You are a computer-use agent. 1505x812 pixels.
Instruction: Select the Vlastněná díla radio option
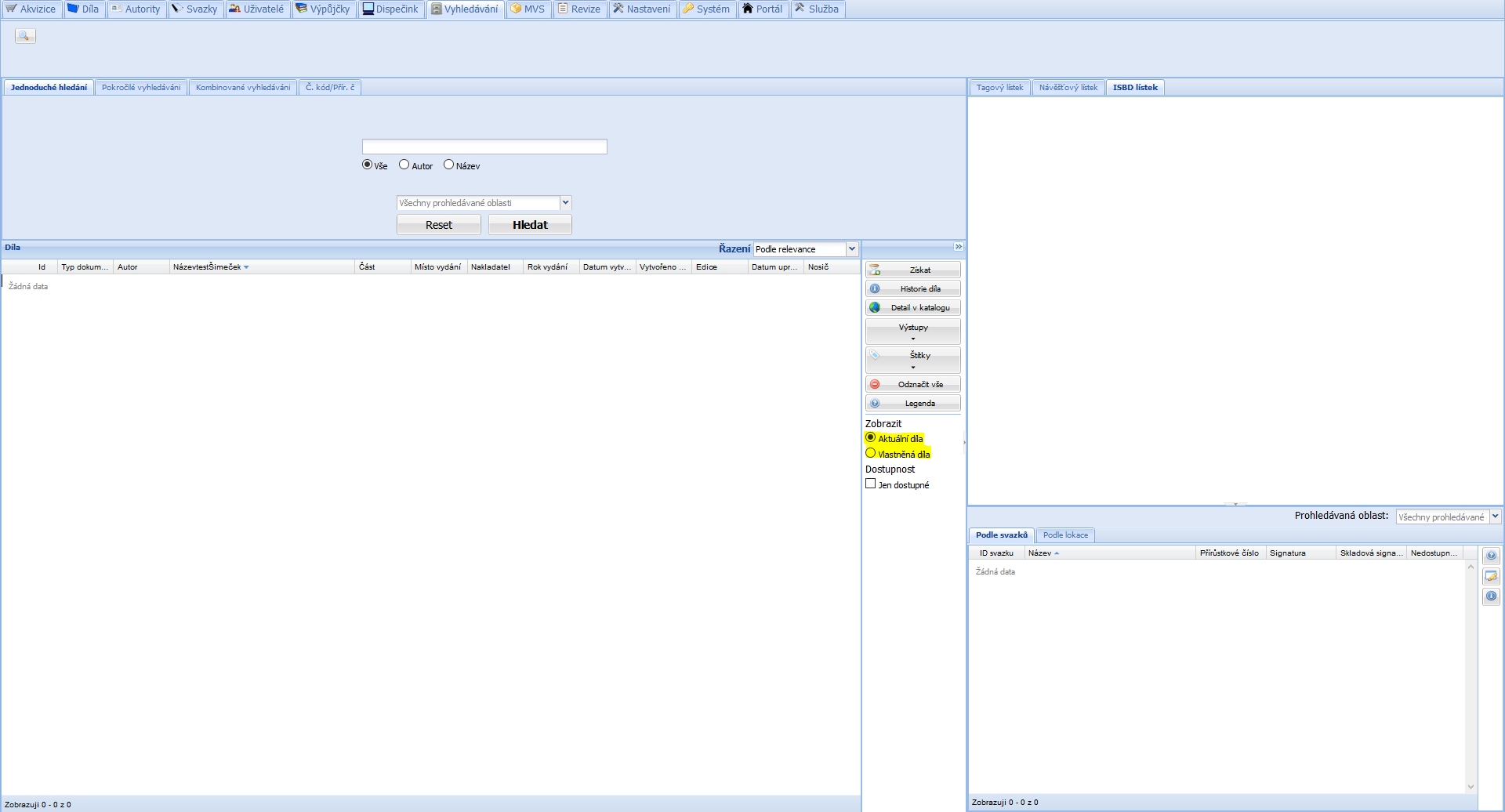[x=870, y=453]
